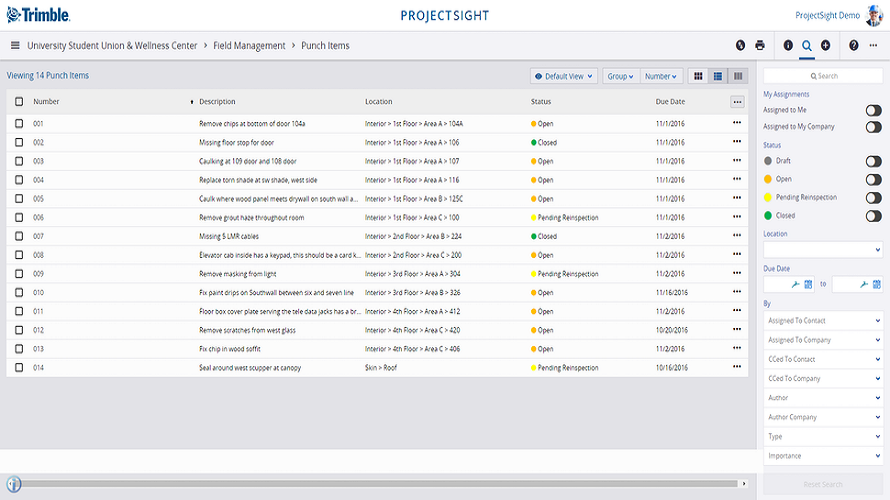Open row actions for item 006
This screenshot has width=890, height=500.
[x=737, y=216]
